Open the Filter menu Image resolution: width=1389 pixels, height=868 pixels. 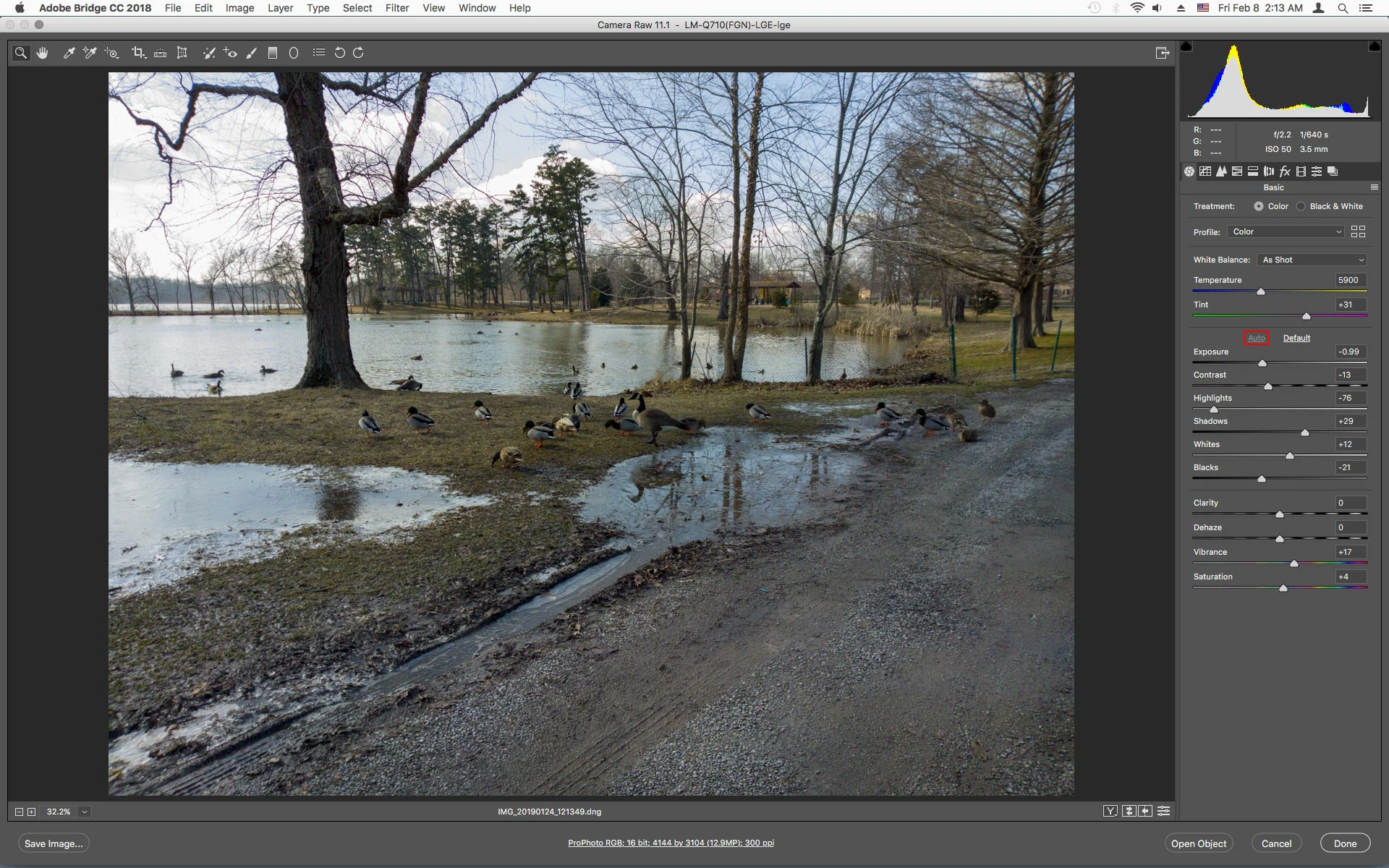point(396,8)
